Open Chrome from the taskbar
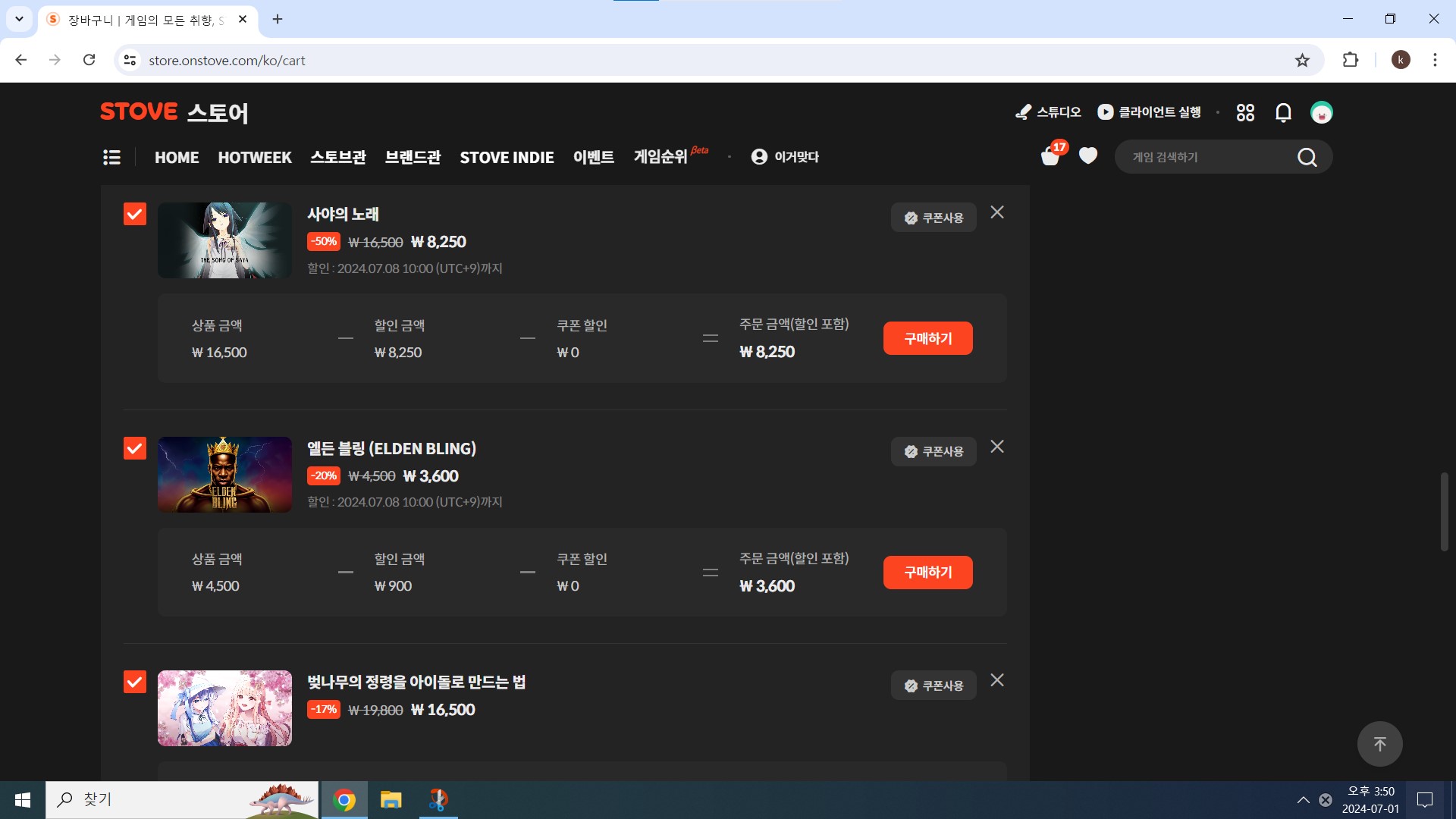 tap(344, 800)
